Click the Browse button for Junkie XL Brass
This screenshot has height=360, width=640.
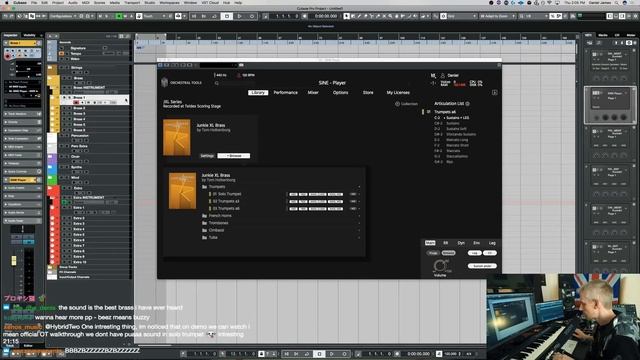[x=233, y=156]
